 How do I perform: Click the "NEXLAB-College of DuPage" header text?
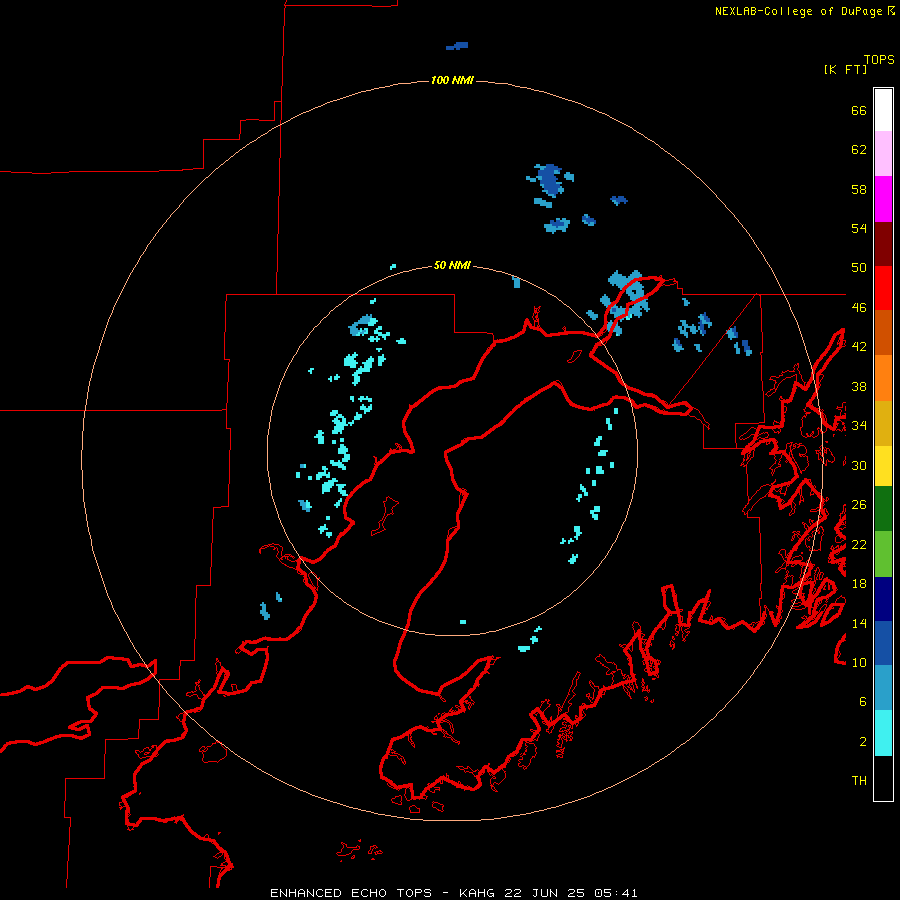pyautogui.click(x=799, y=11)
